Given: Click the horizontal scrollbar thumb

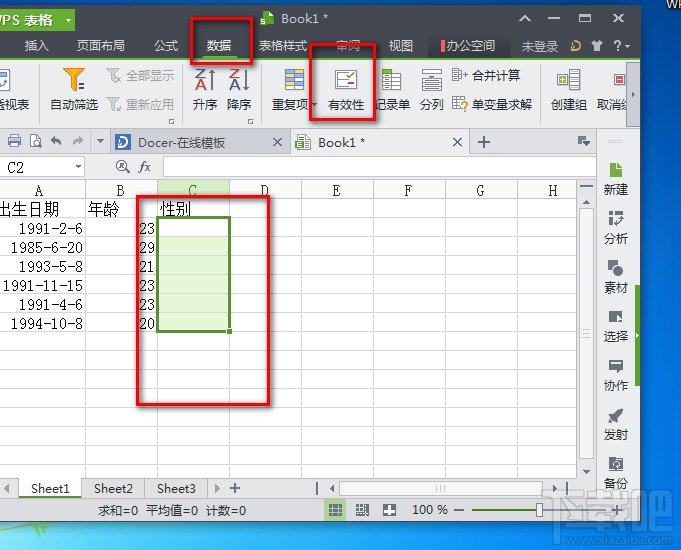Looking at the screenshot, I should 440,488.
